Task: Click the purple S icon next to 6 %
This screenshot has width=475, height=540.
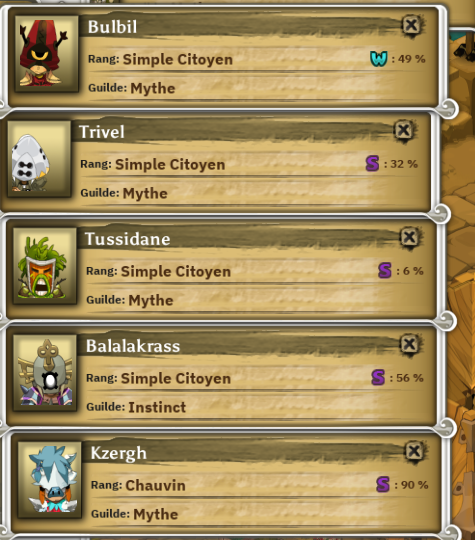Action: 385,270
